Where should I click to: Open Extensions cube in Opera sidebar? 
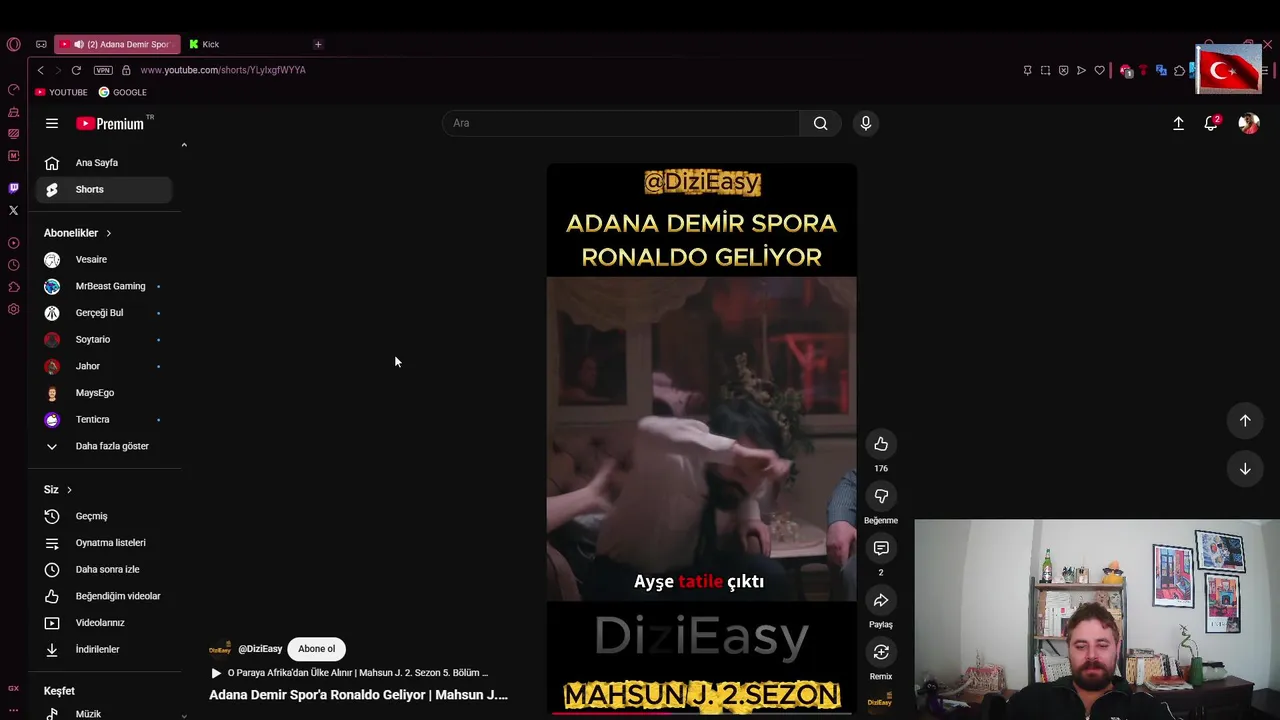pyautogui.click(x=13, y=287)
